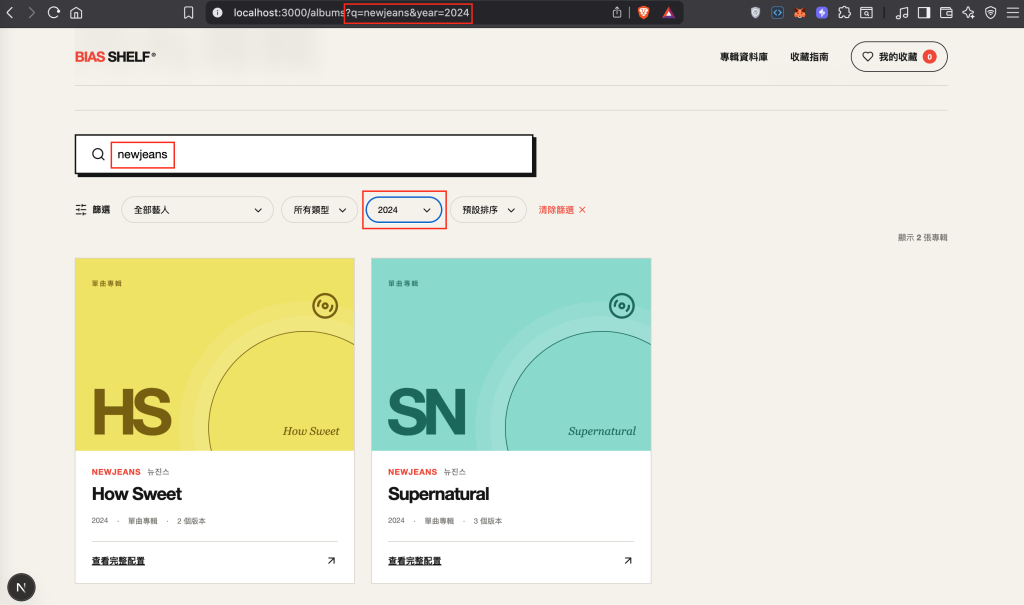The image size is (1024, 605).
Task: Expand the 全部藝人 artist dropdown
Action: coord(197,210)
